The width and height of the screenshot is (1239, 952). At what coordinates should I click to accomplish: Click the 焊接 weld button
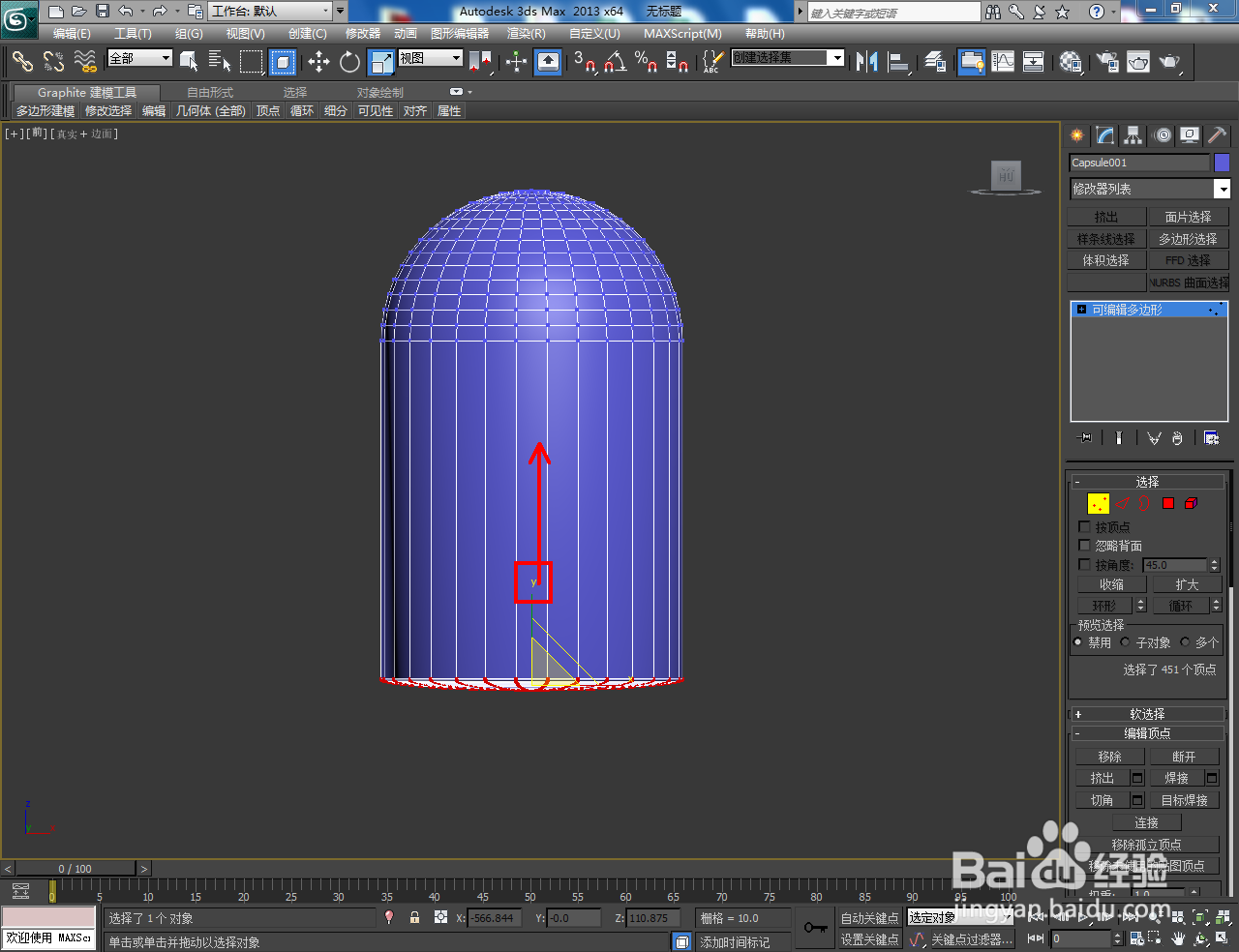point(1176,778)
